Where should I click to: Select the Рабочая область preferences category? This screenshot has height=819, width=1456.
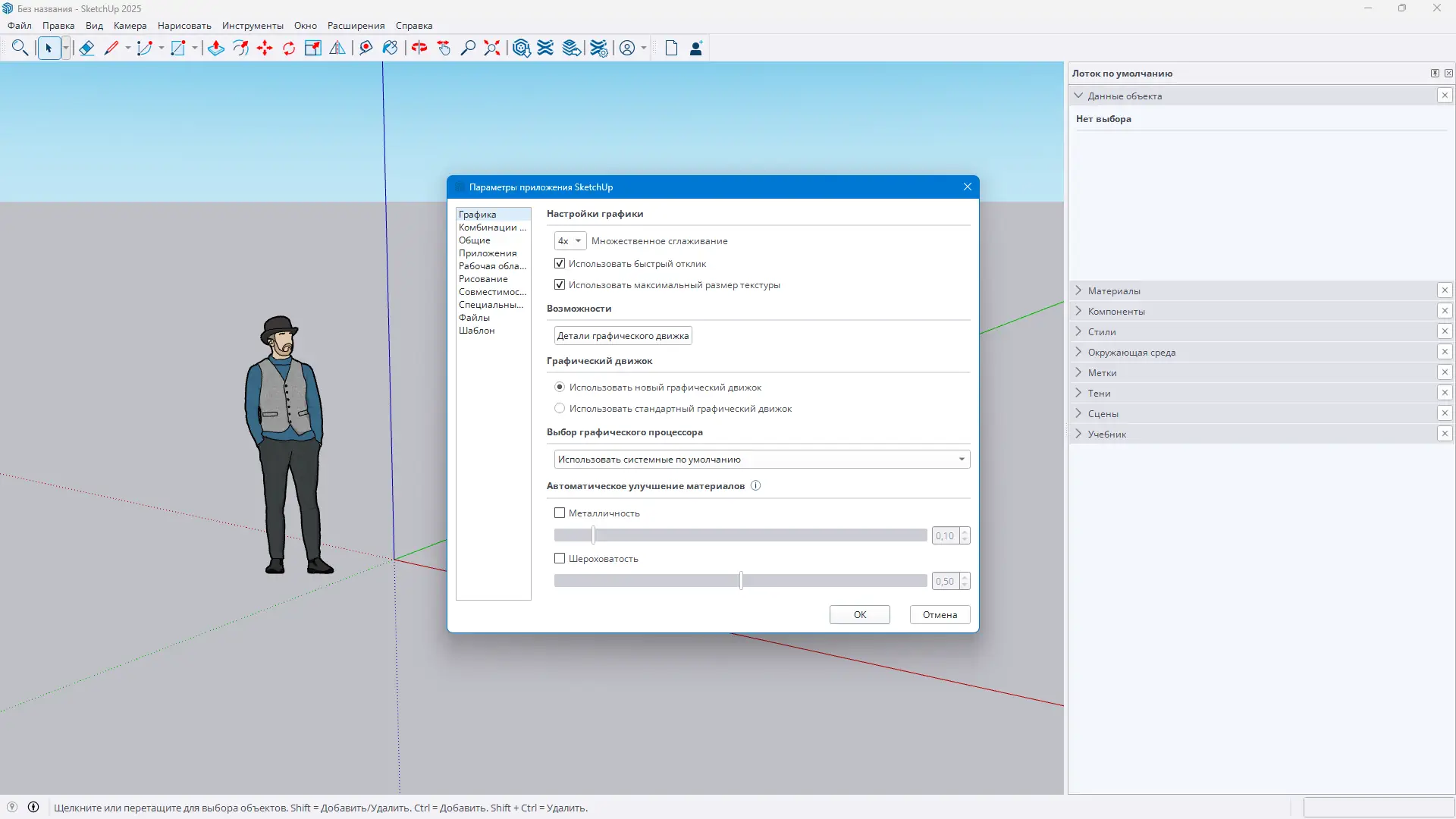tap(491, 266)
